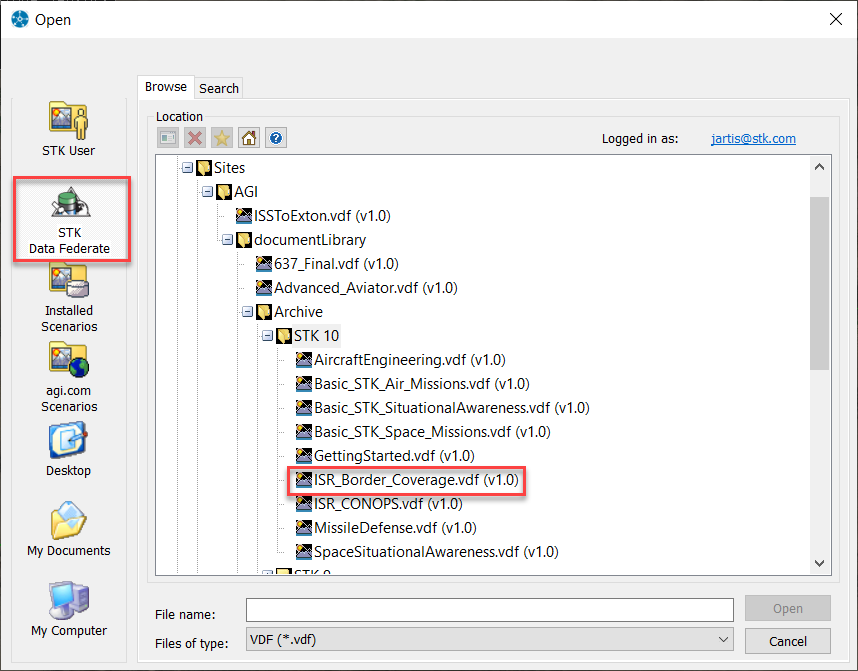Select the 637_Final.vdf (v1.0) label

click(336, 264)
